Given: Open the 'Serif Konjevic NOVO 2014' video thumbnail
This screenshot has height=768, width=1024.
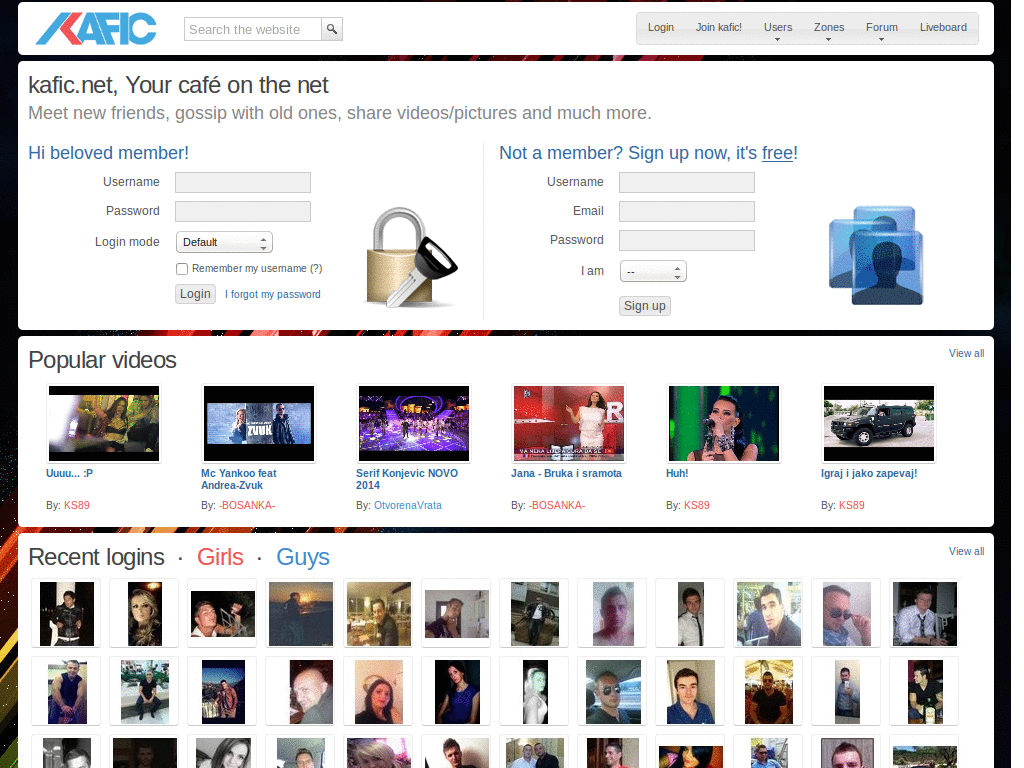Looking at the screenshot, I should (413, 424).
